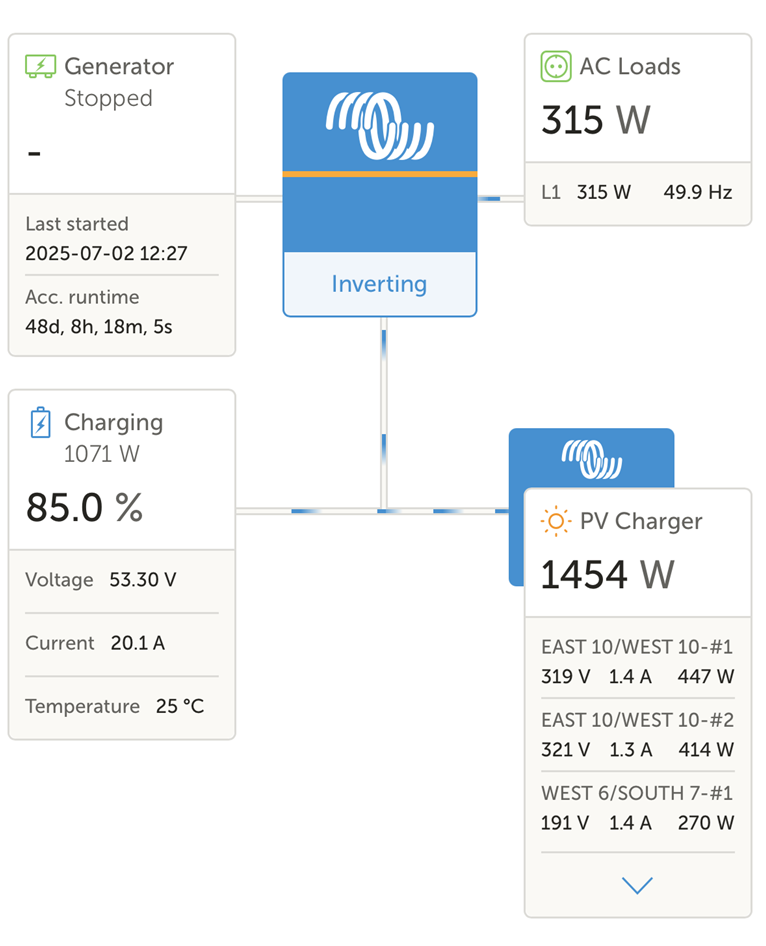Select the EAST 10/WEST 10-#2 tracker row

(x=637, y=735)
